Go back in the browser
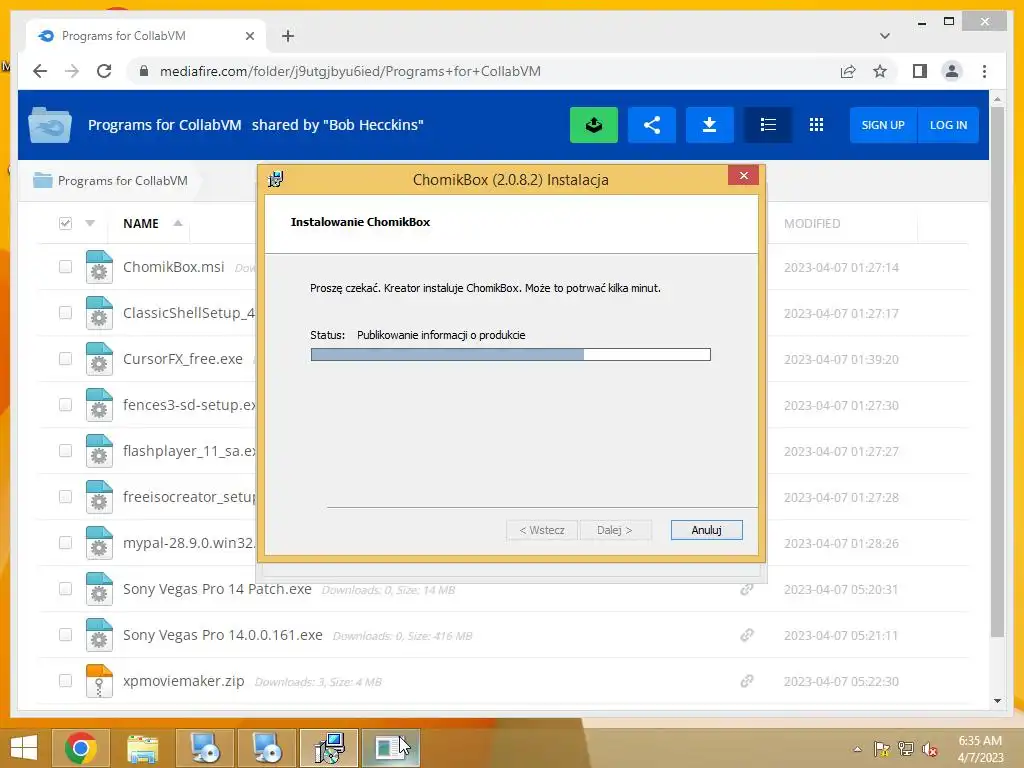 tap(40, 71)
